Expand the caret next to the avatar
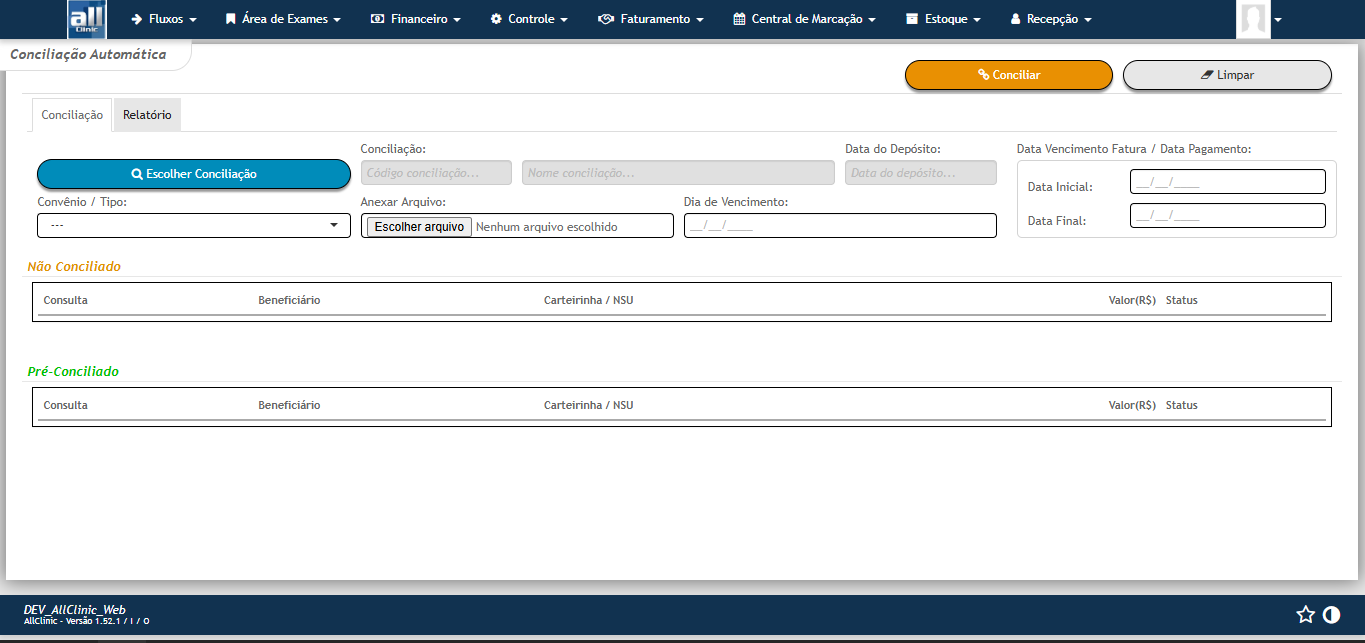 1276,18
